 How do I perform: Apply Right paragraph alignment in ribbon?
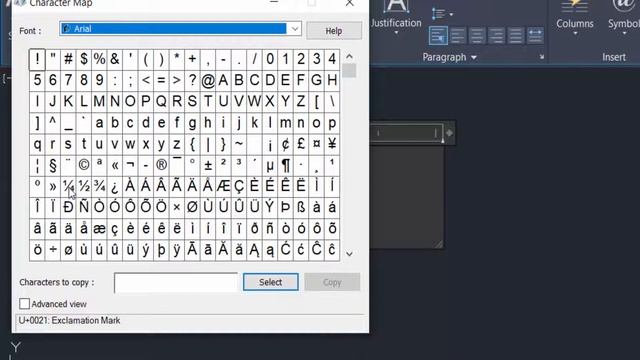(496, 36)
